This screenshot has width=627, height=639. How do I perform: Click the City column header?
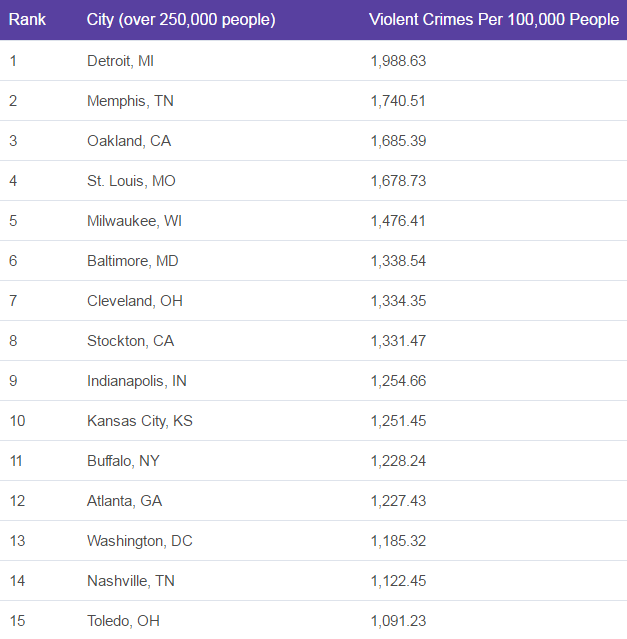point(181,20)
